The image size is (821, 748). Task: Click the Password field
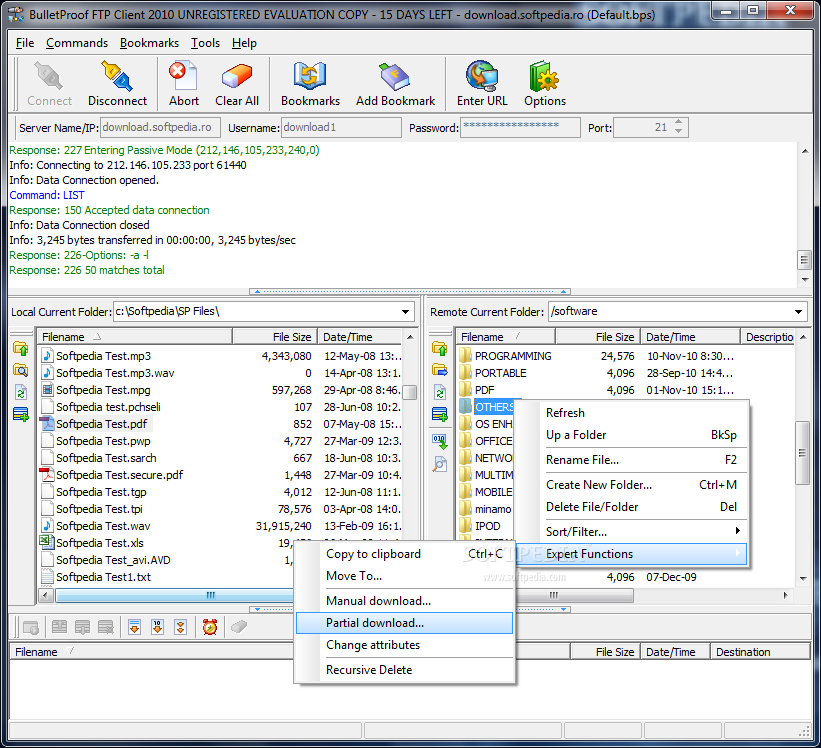coord(520,127)
